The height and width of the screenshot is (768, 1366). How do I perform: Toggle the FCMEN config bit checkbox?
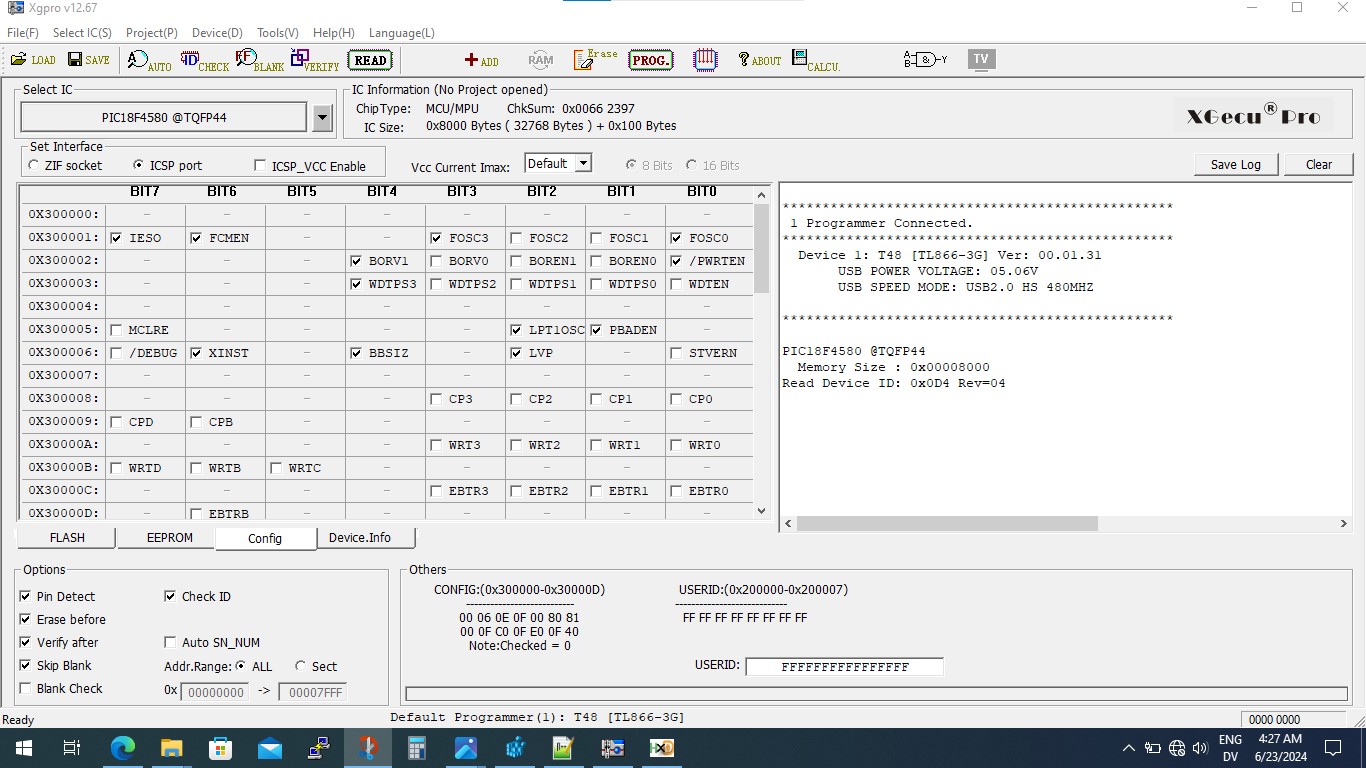197,238
